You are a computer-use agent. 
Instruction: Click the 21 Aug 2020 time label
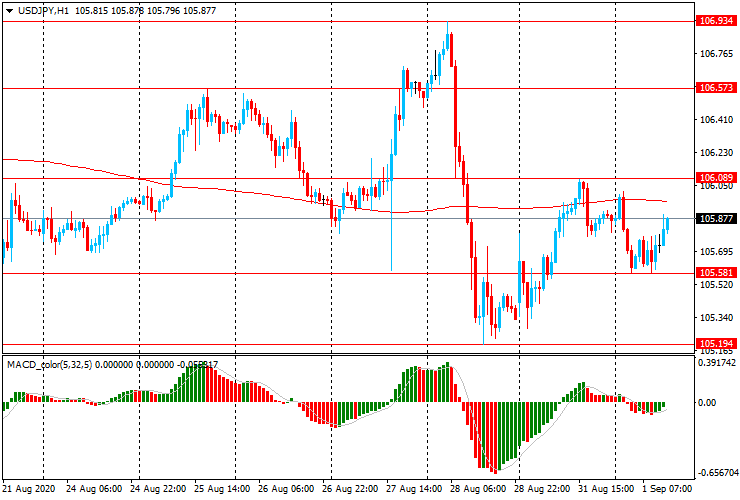point(29,488)
